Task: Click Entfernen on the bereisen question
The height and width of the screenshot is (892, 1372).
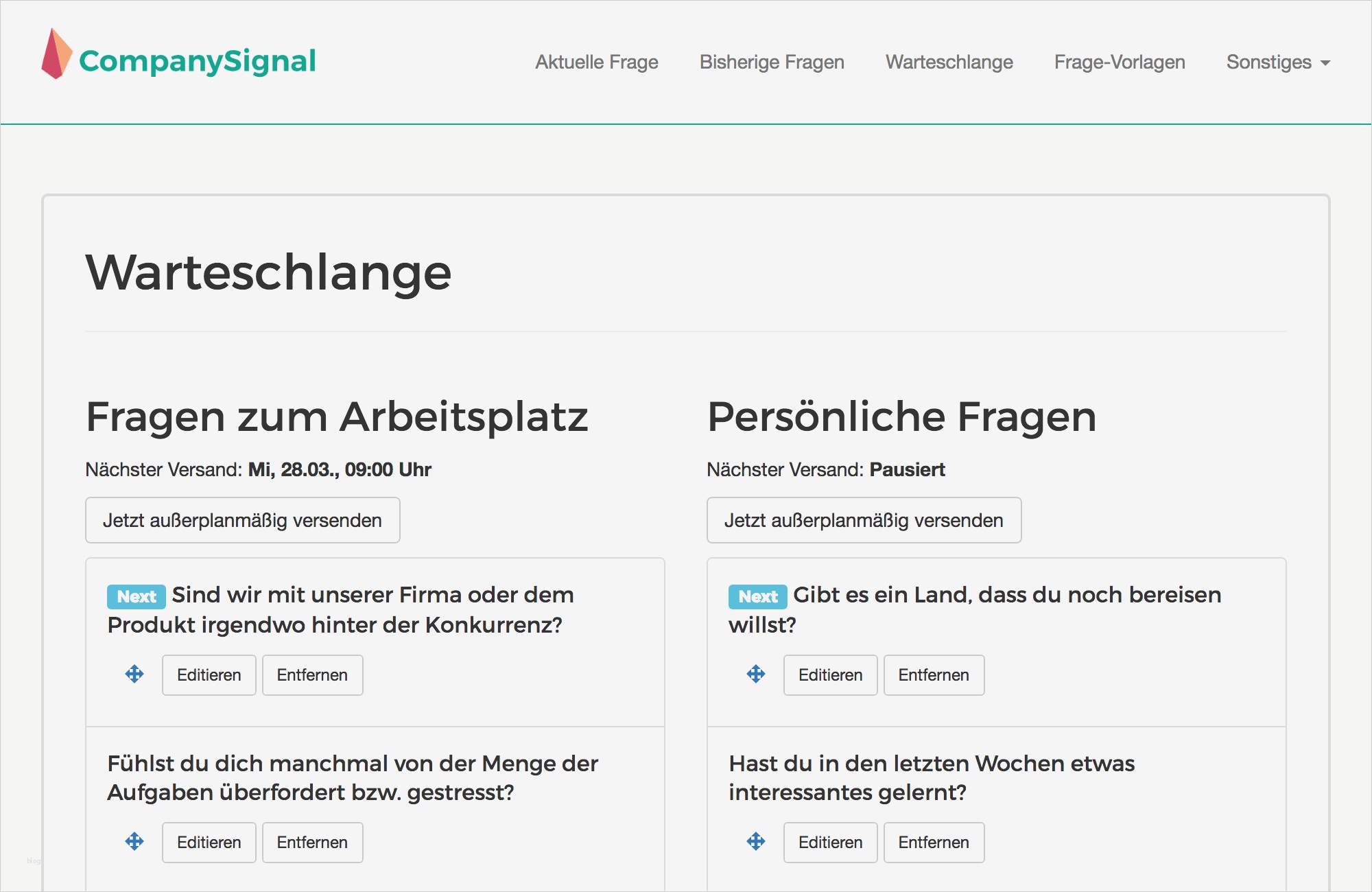Action: point(934,674)
